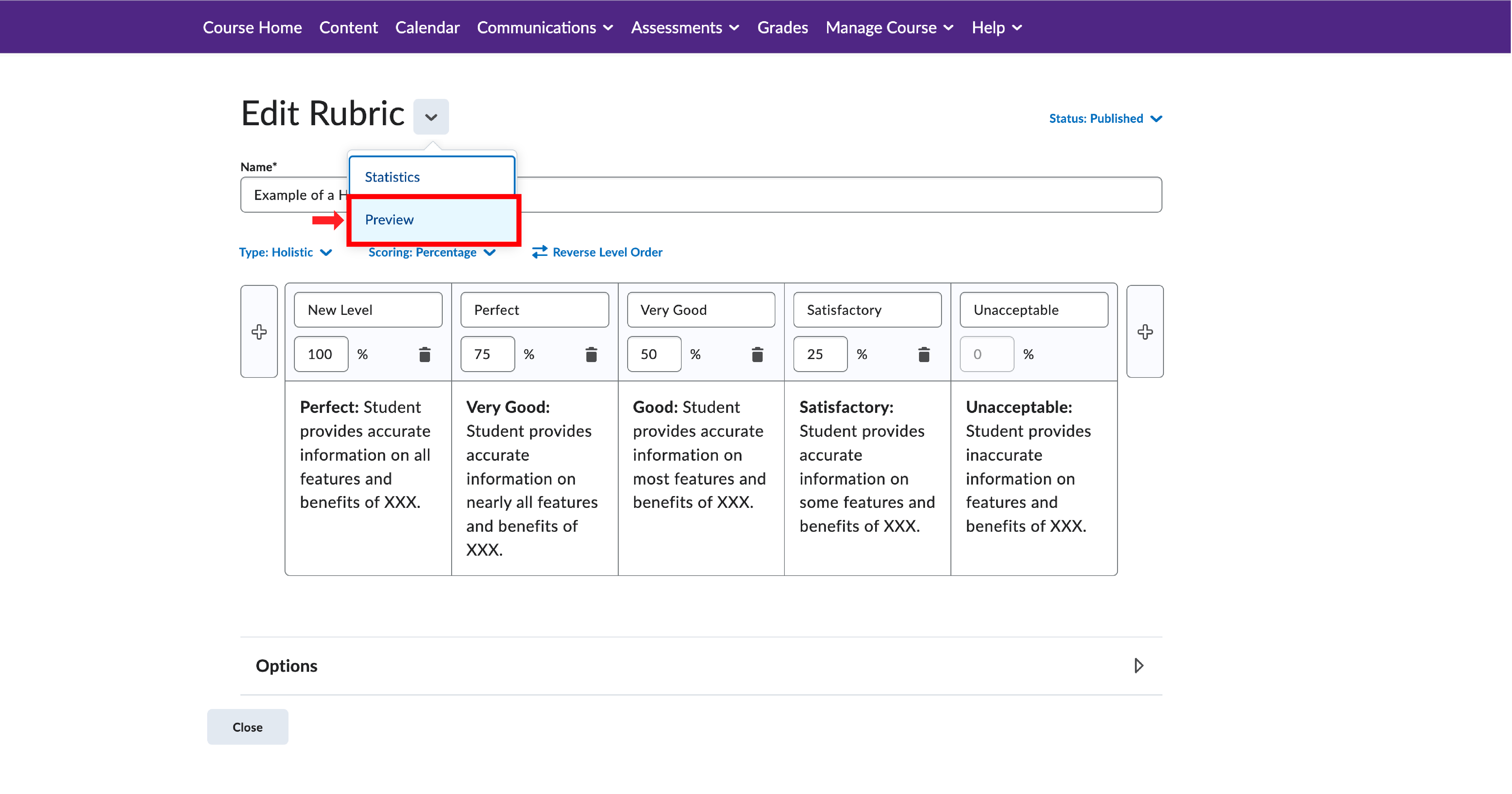Add a new level with the left plus icon
This screenshot has height=794, width=1512.
coord(259,332)
